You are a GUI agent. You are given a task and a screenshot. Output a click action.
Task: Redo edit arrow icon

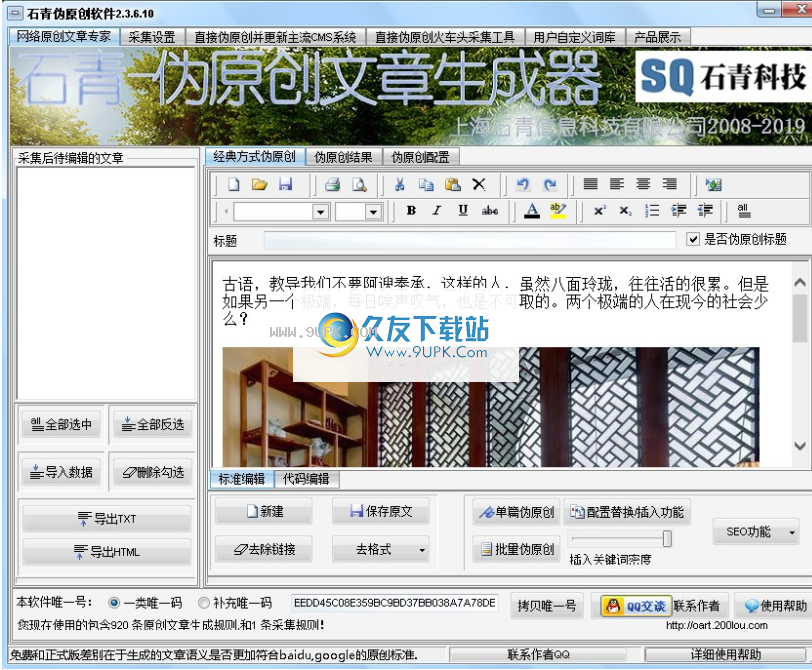tap(549, 184)
